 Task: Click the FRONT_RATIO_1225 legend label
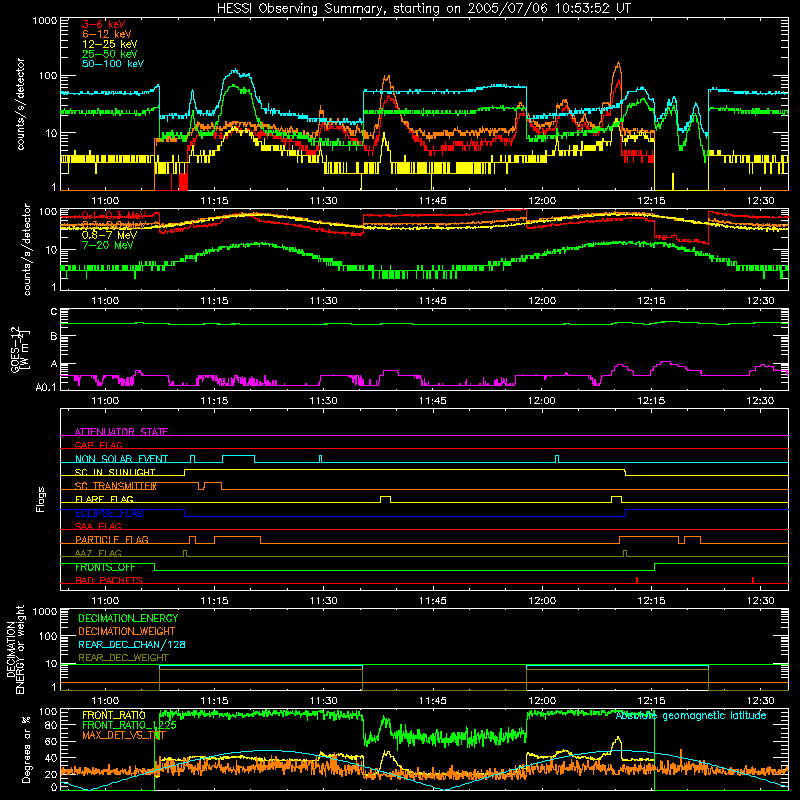(129, 725)
